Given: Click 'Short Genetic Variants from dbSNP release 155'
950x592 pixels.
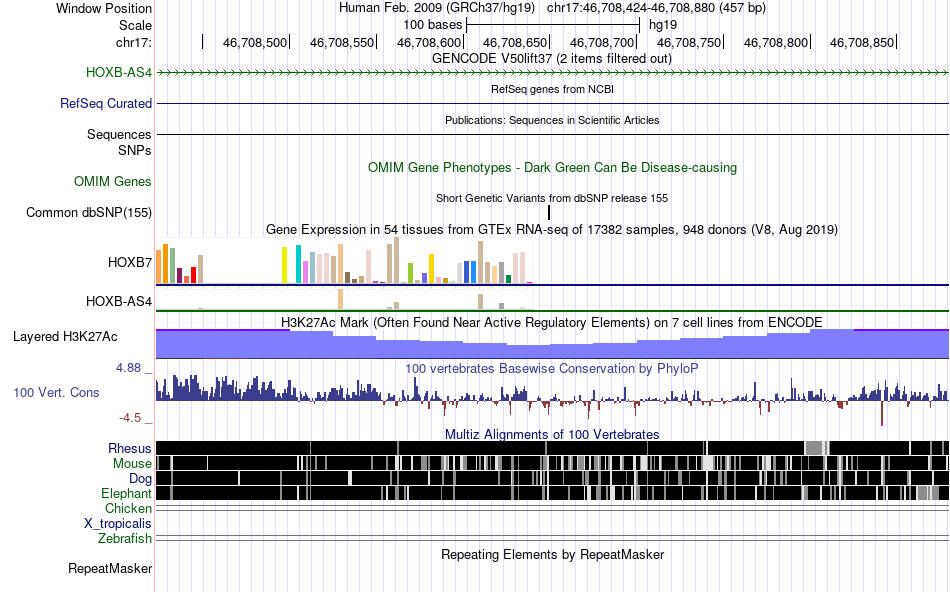Looking at the screenshot, I should pos(552,198).
